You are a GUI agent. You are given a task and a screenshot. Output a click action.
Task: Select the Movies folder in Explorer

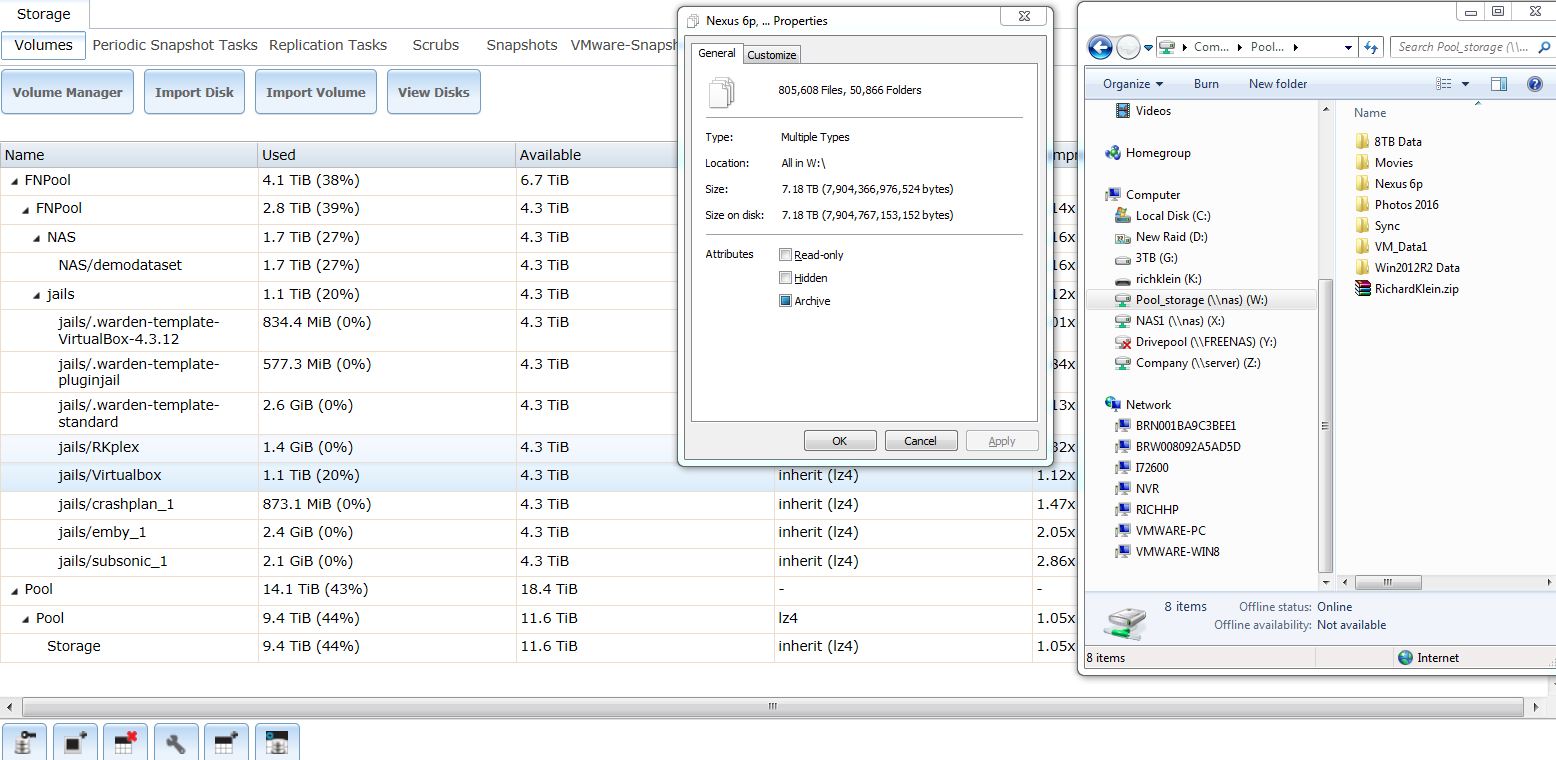(x=1383, y=163)
